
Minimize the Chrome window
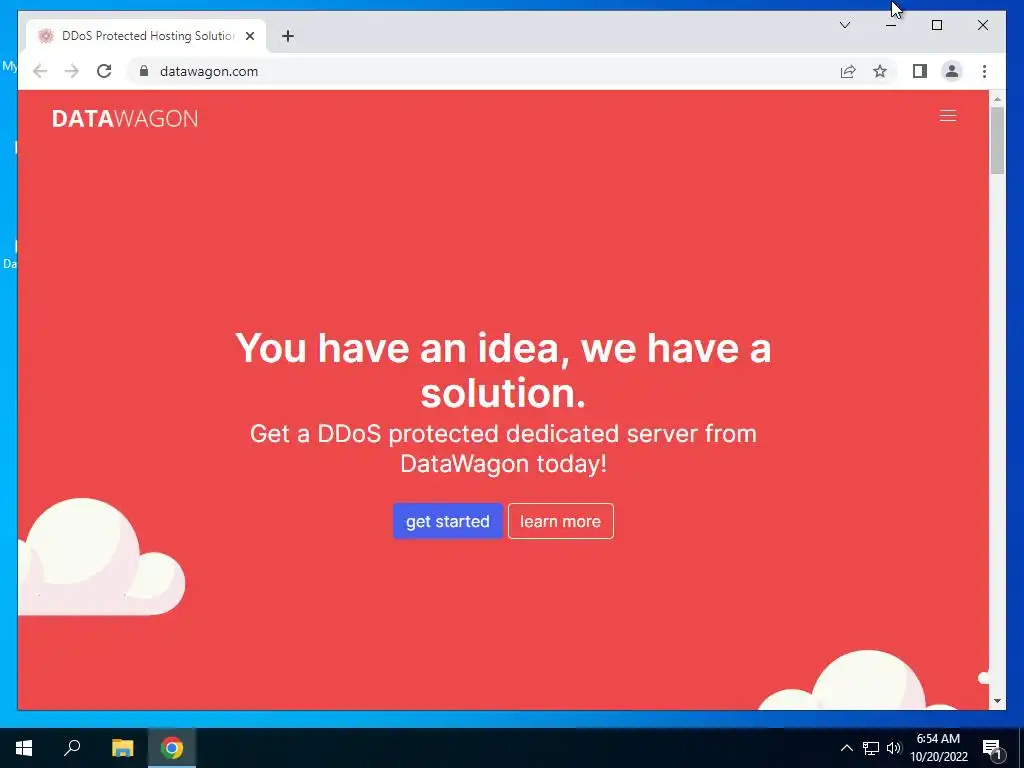point(891,25)
